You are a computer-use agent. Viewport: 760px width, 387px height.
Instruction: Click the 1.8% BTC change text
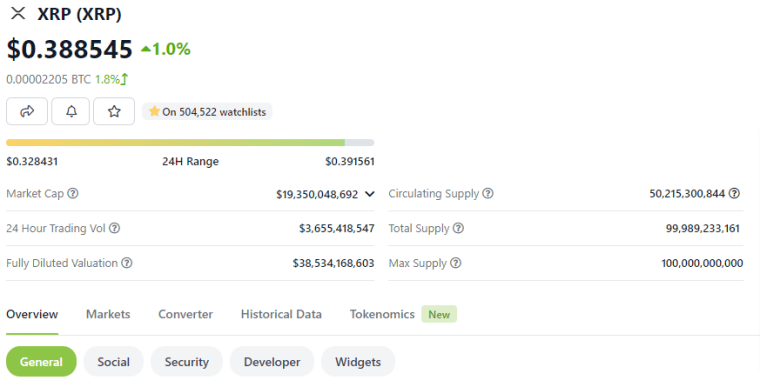(x=107, y=79)
